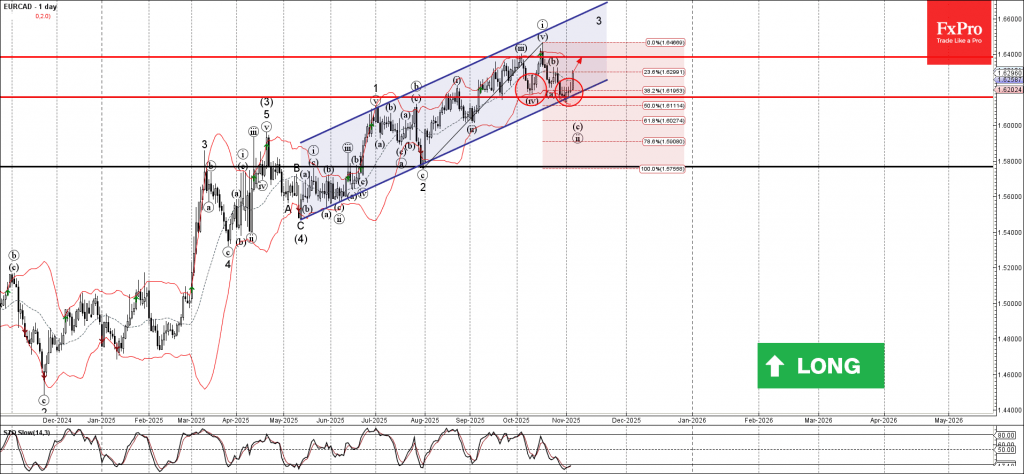Click the 0.0% Fibonacci level label
The height and width of the screenshot is (474, 1024).
pos(663,43)
